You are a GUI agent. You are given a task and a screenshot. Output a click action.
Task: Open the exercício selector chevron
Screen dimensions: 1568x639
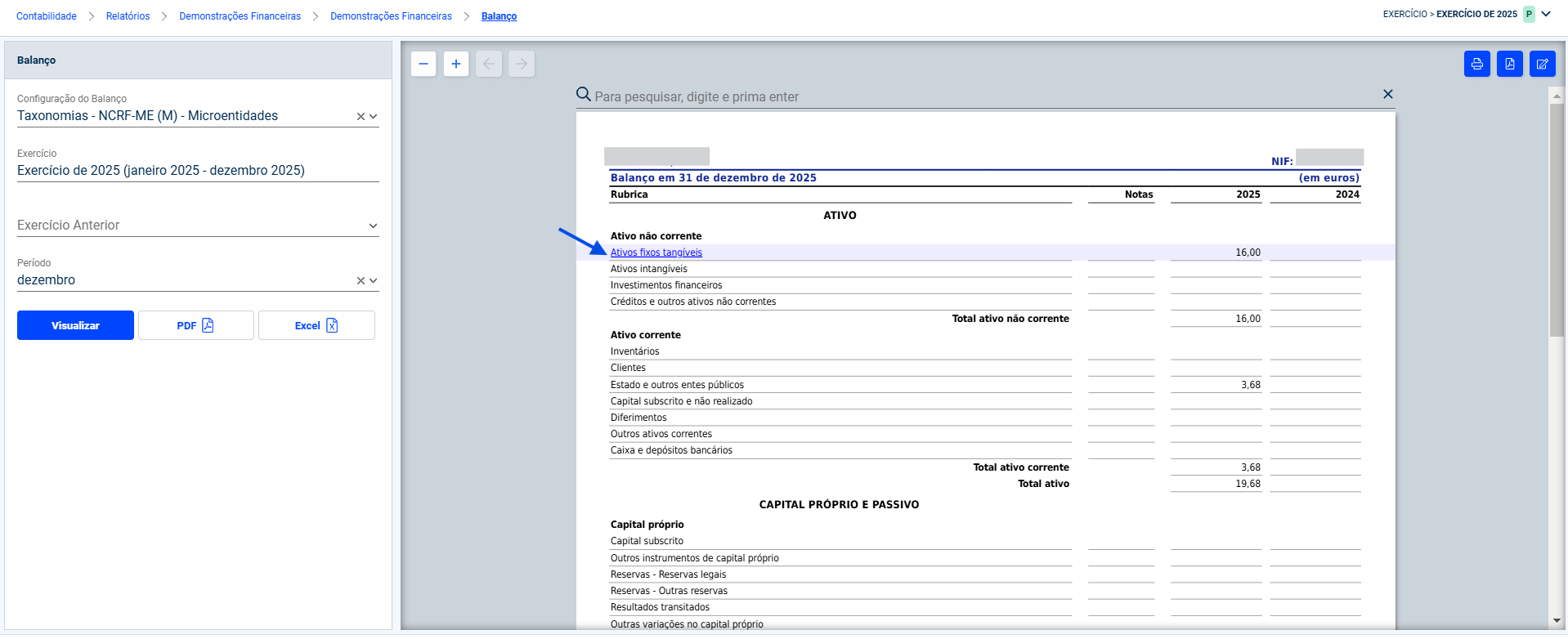(x=1546, y=14)
